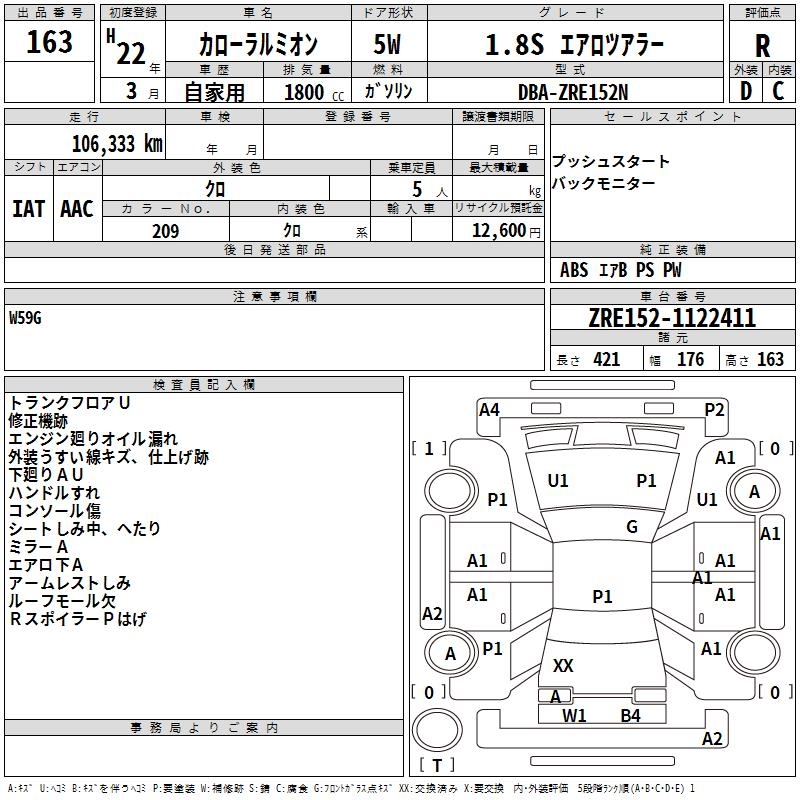
Task: Select the P2 mark on the diagram
Action: (714, 409)
